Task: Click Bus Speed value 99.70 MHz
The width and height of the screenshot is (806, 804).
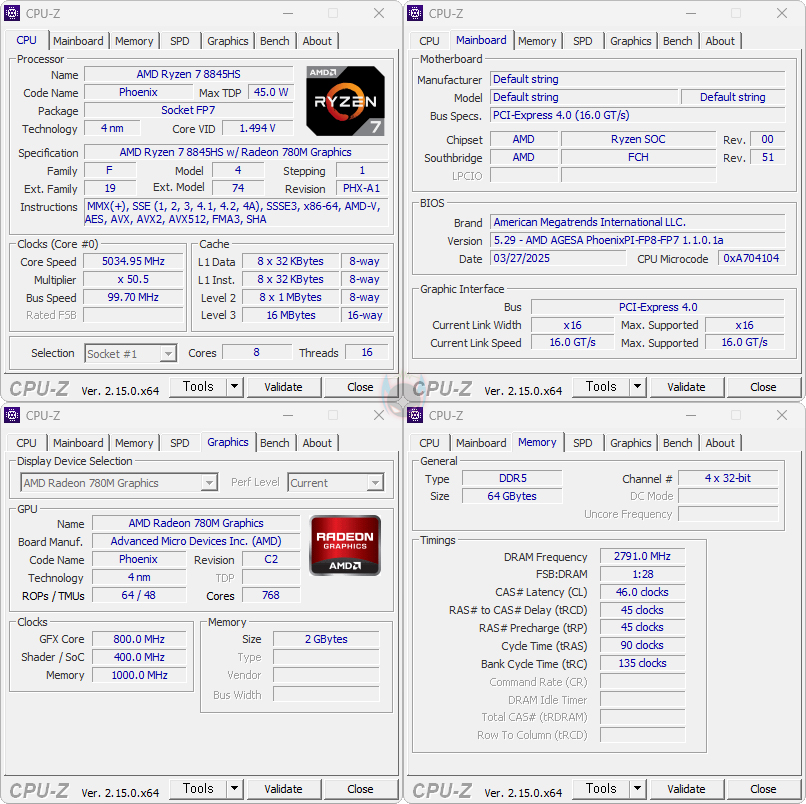Action: [133, 297]
